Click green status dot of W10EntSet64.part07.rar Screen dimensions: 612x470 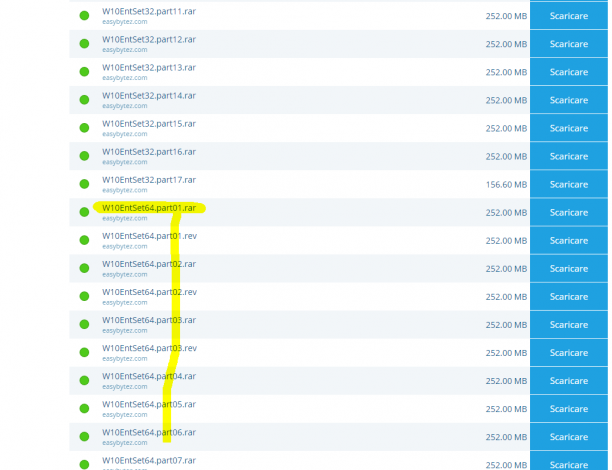tap(84, 465)
